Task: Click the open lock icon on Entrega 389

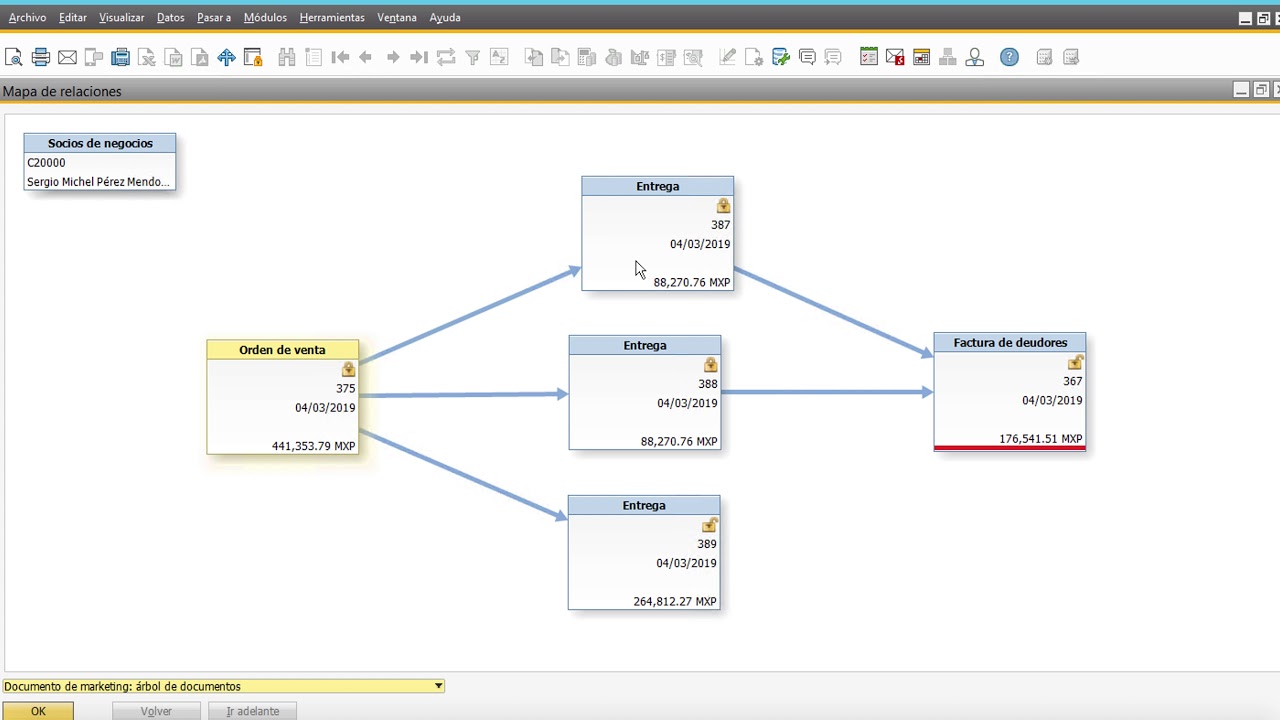Action: tap(710, 525)
